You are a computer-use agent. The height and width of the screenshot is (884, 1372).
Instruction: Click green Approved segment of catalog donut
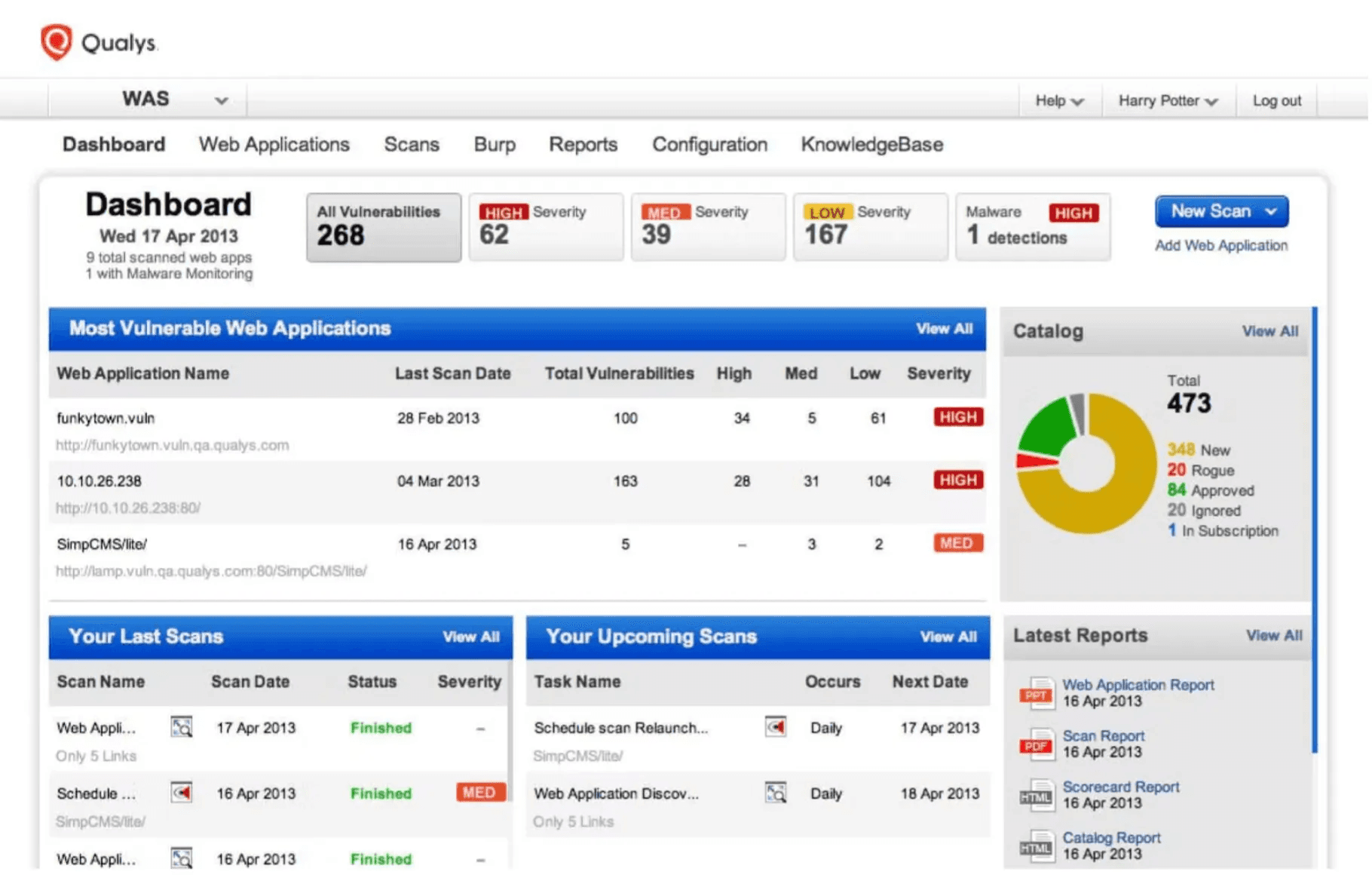coord(1048,430)
